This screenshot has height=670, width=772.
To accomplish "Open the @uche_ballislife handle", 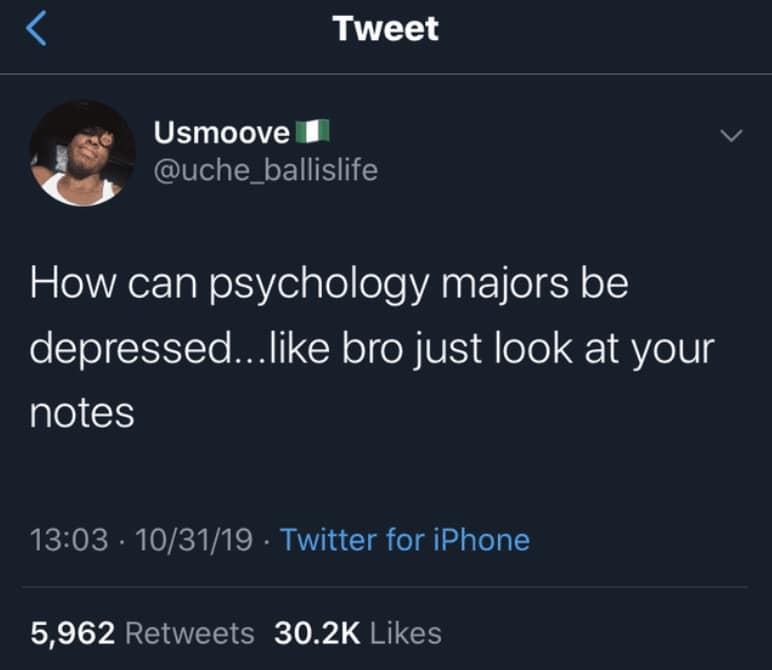I will (266, 170).
